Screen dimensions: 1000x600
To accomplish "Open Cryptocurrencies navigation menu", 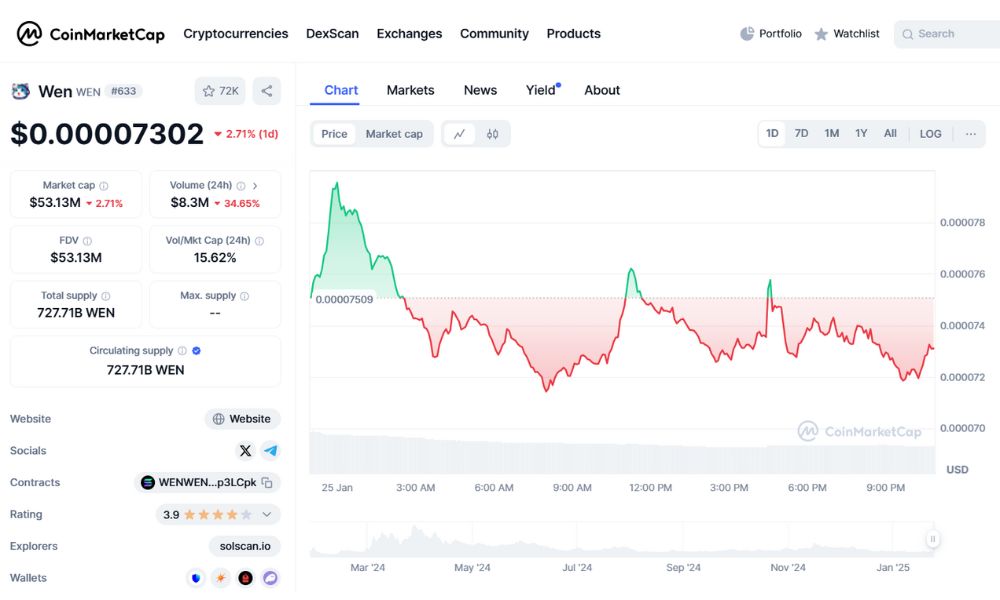I will tap(236, 34).
